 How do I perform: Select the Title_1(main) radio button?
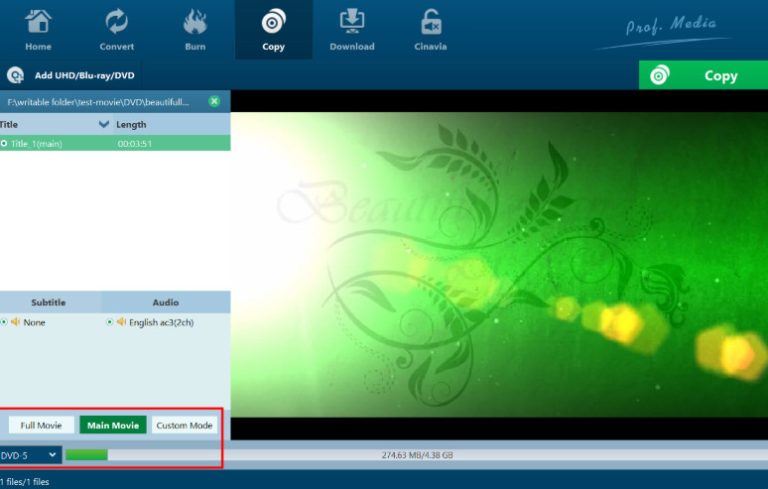4,143
